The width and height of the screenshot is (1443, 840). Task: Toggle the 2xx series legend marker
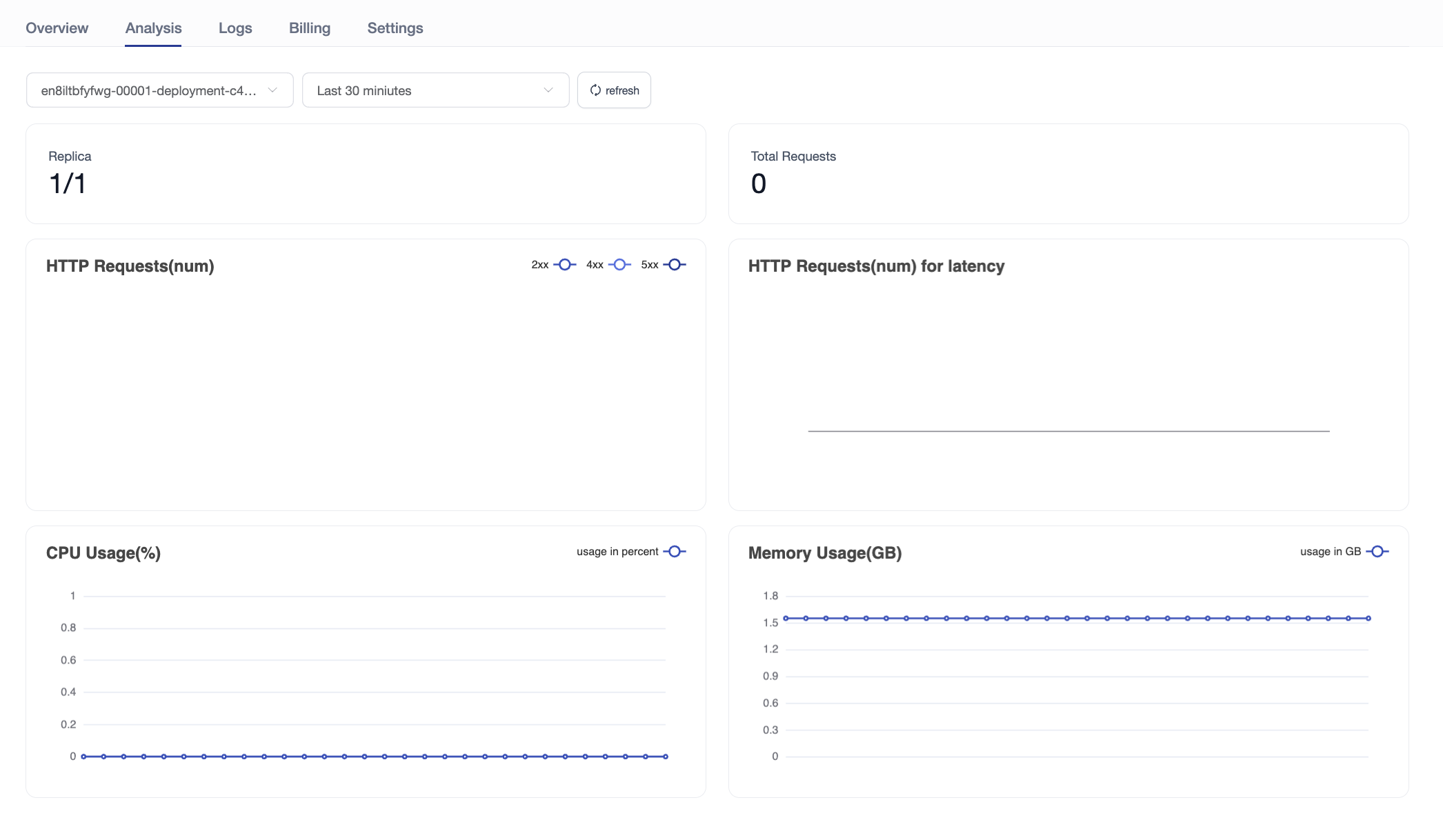point(564,265)
